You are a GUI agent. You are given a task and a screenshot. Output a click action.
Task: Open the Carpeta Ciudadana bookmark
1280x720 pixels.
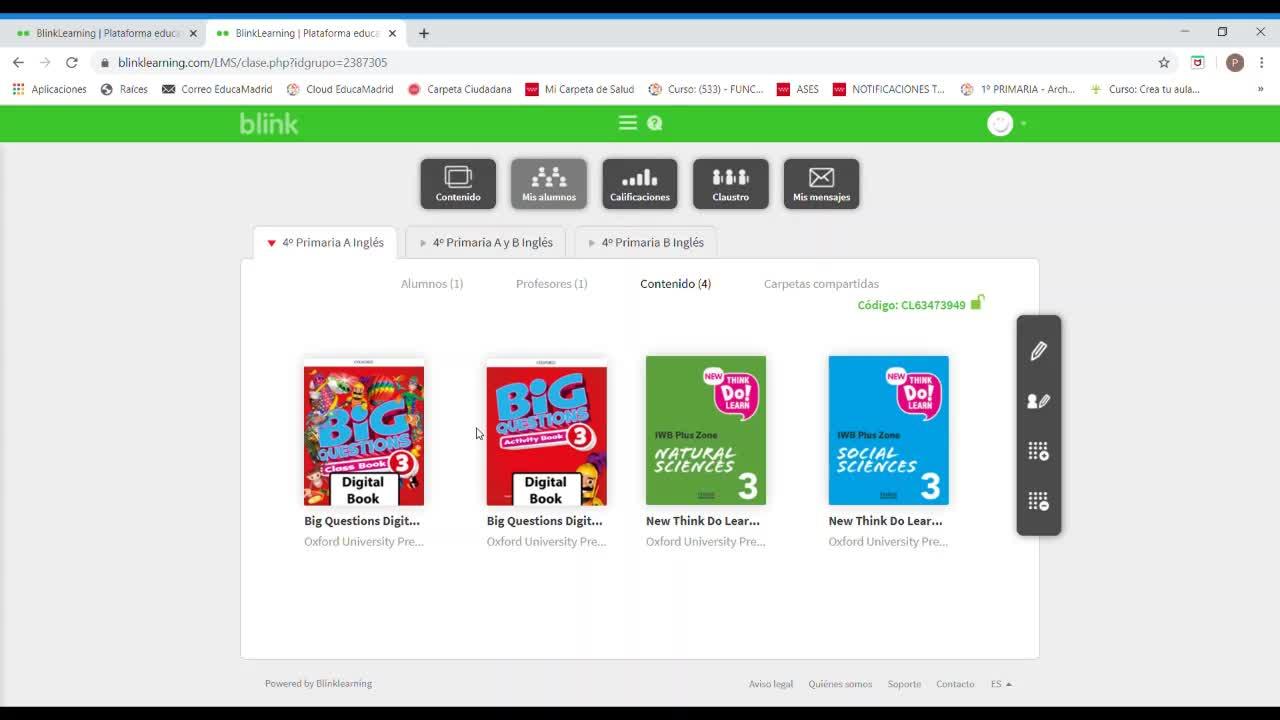tap(460, 89)
